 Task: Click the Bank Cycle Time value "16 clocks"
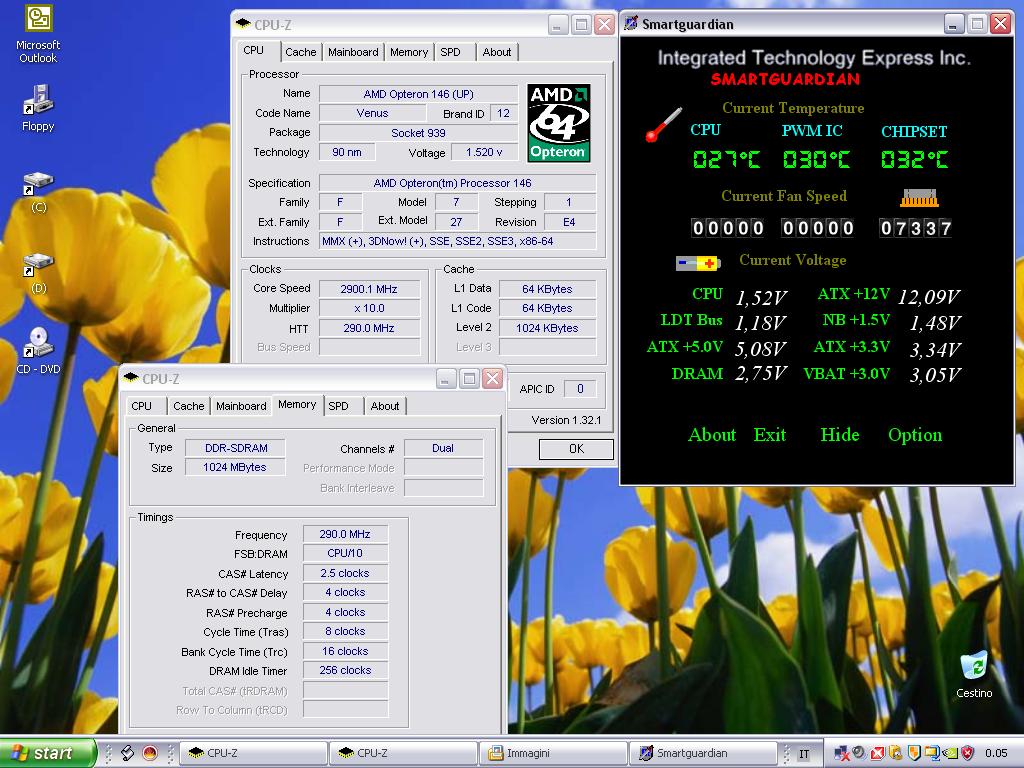(x=345, y=651)
